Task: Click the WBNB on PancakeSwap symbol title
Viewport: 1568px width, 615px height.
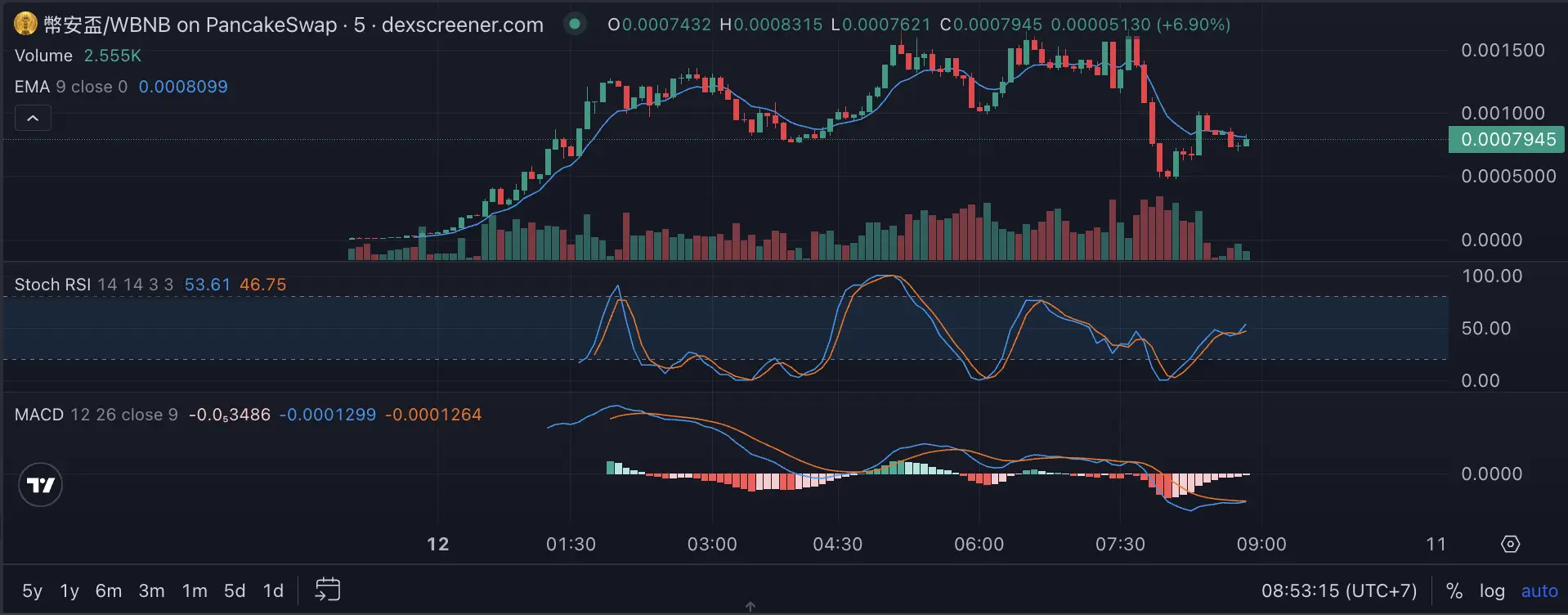Action: tap(293, 25)
